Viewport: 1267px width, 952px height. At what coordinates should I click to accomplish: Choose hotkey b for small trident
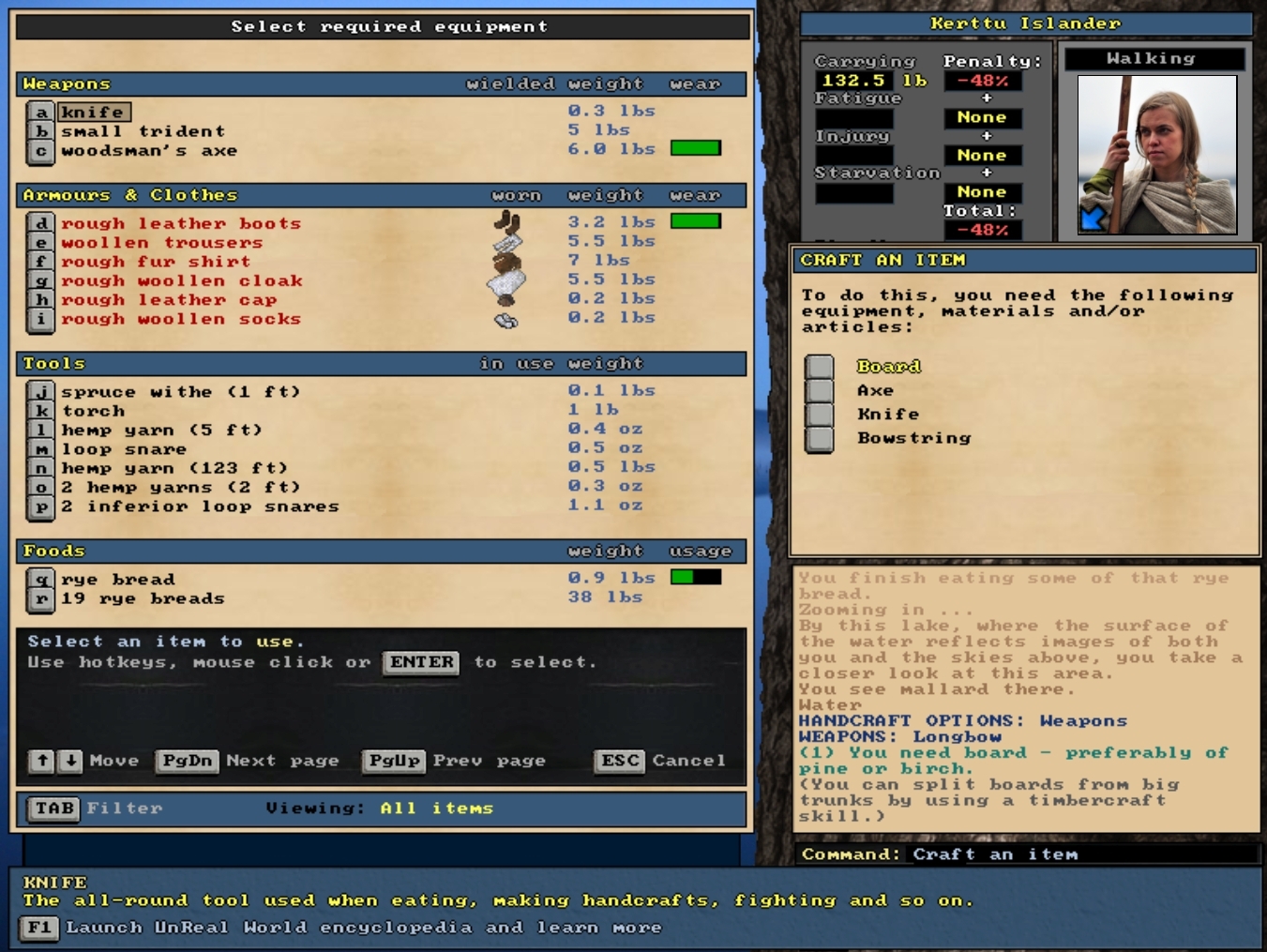(40, 131)
